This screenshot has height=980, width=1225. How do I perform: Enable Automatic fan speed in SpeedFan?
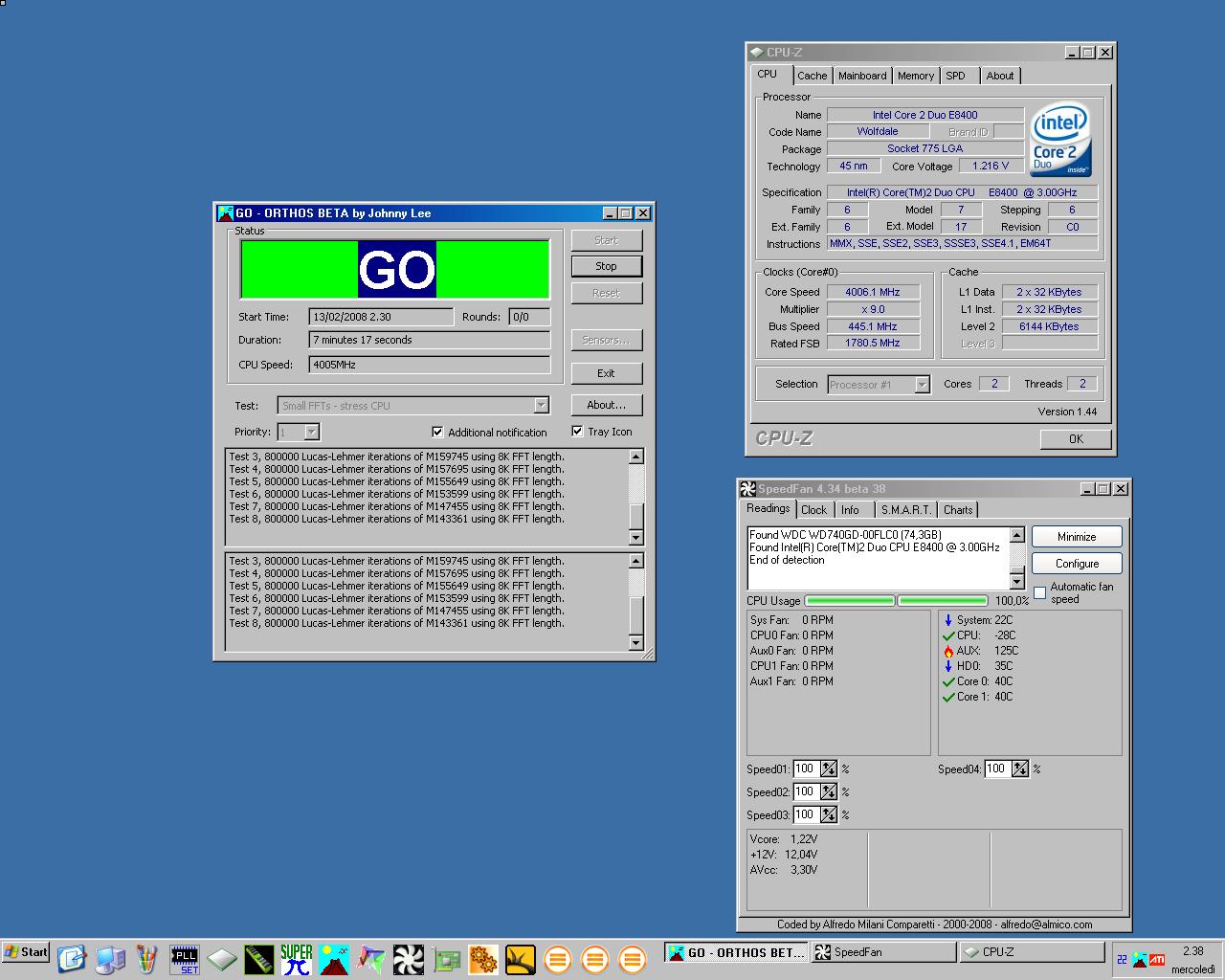(1040, 593)
